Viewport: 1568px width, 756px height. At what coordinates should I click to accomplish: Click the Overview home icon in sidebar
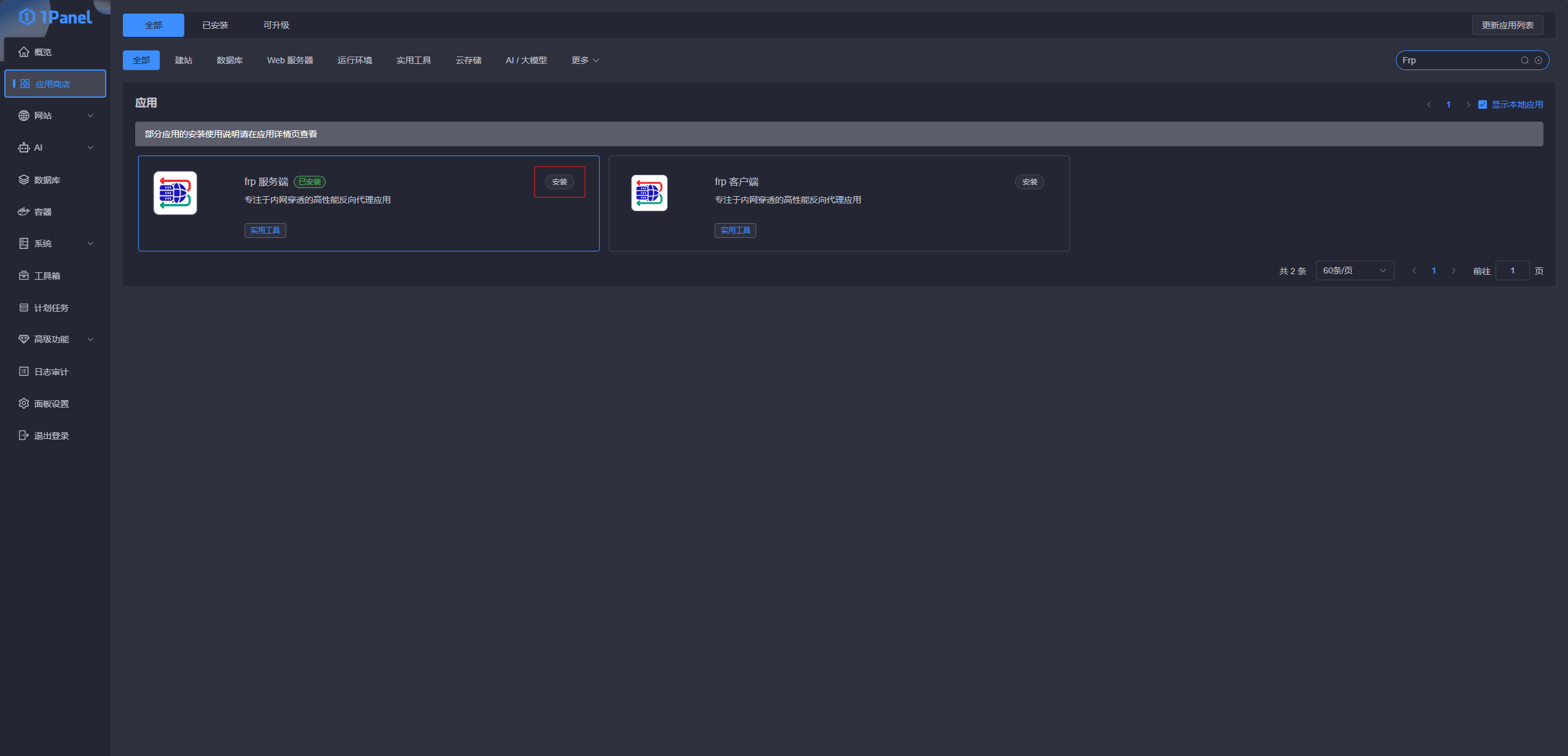(23, 52)
